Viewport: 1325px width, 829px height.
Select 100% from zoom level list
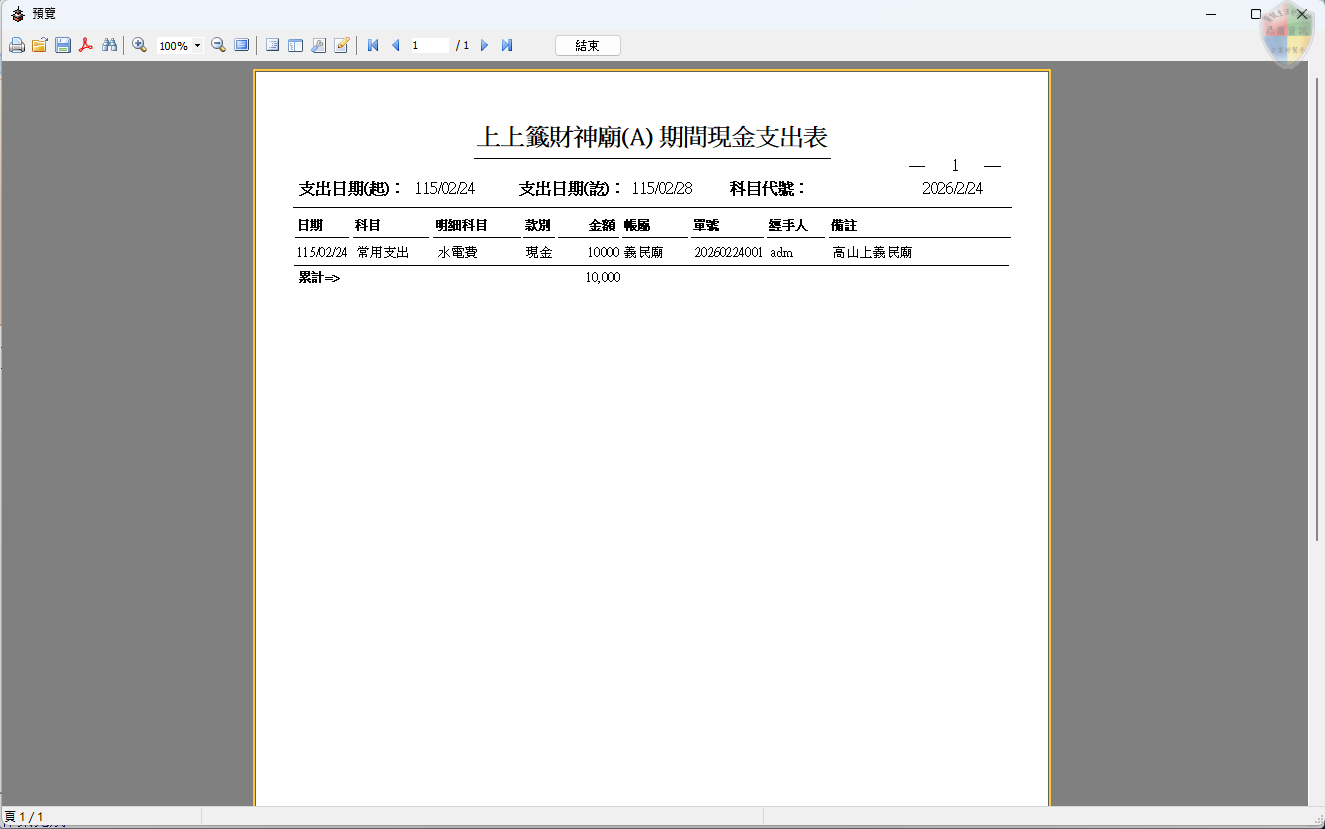[176, 45]
